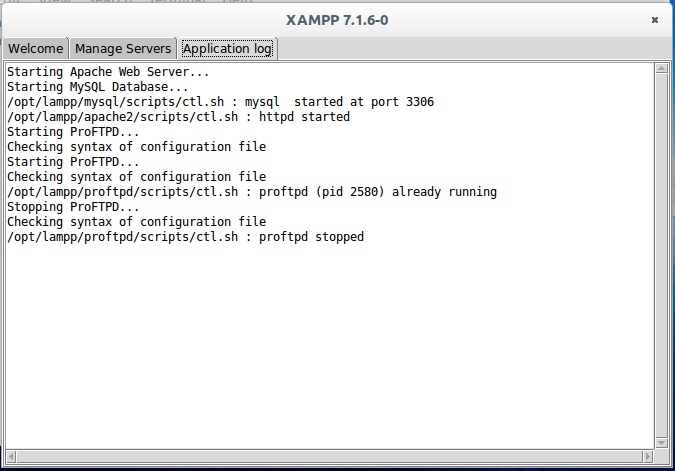
Task: Click the last 'Checking syntax of configuration file' line
Action: point(136,222)
